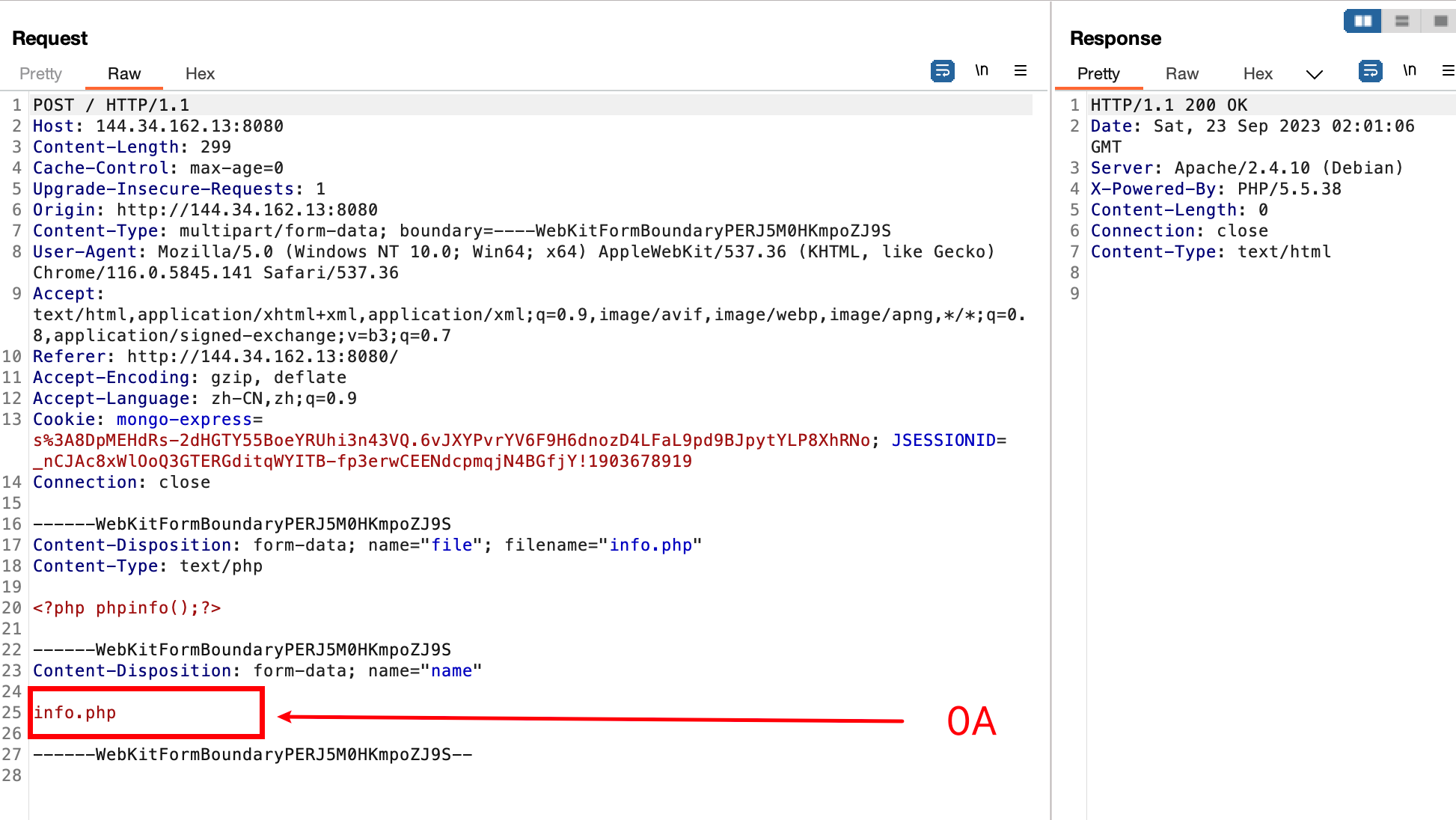The width and height of the screenshot is (1456, 820).
Task: Show non-printable characters in Response panel
Action: [1410, 71]
